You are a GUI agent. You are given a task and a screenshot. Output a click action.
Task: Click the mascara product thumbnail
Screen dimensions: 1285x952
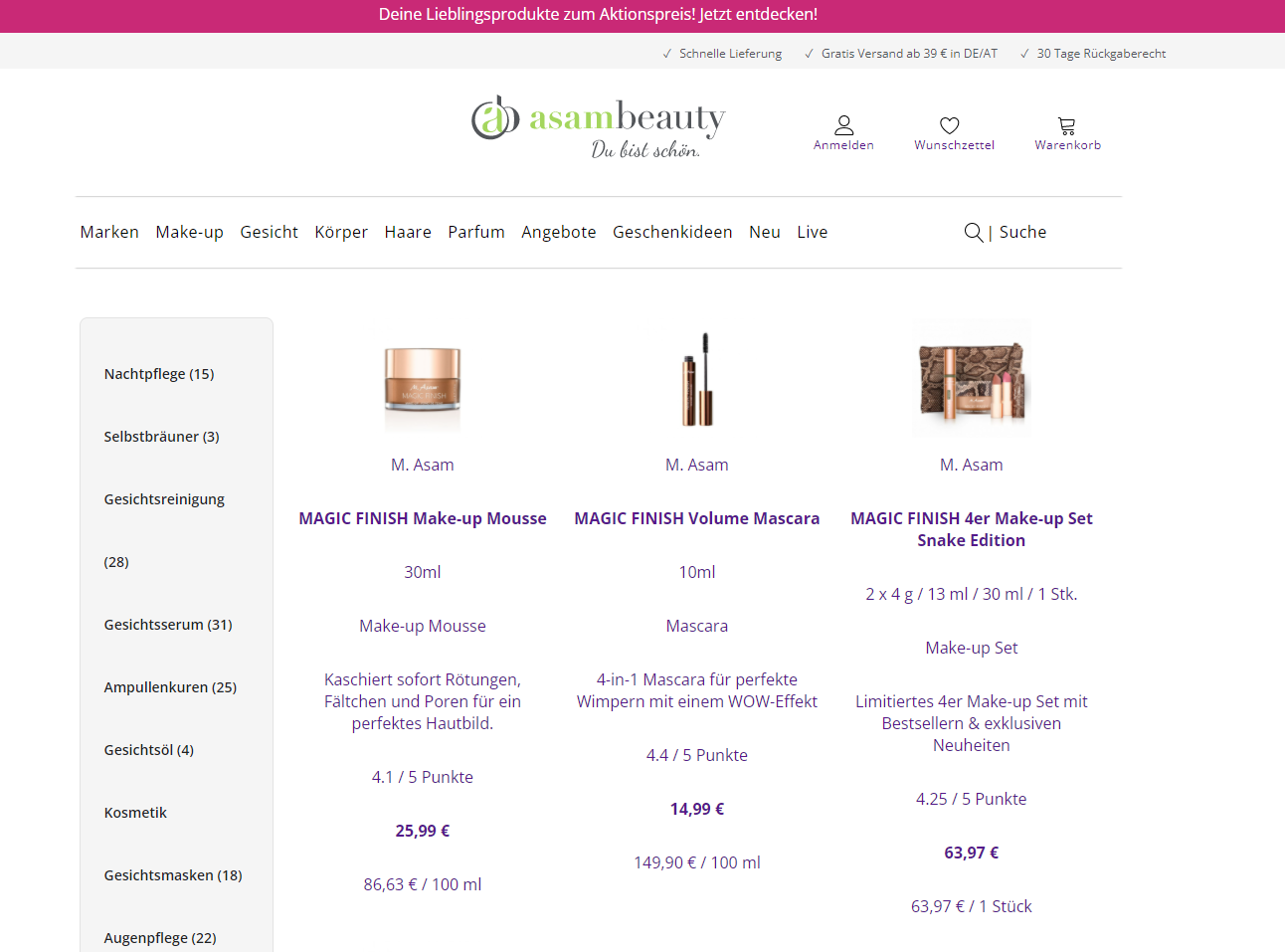[696, 378]
